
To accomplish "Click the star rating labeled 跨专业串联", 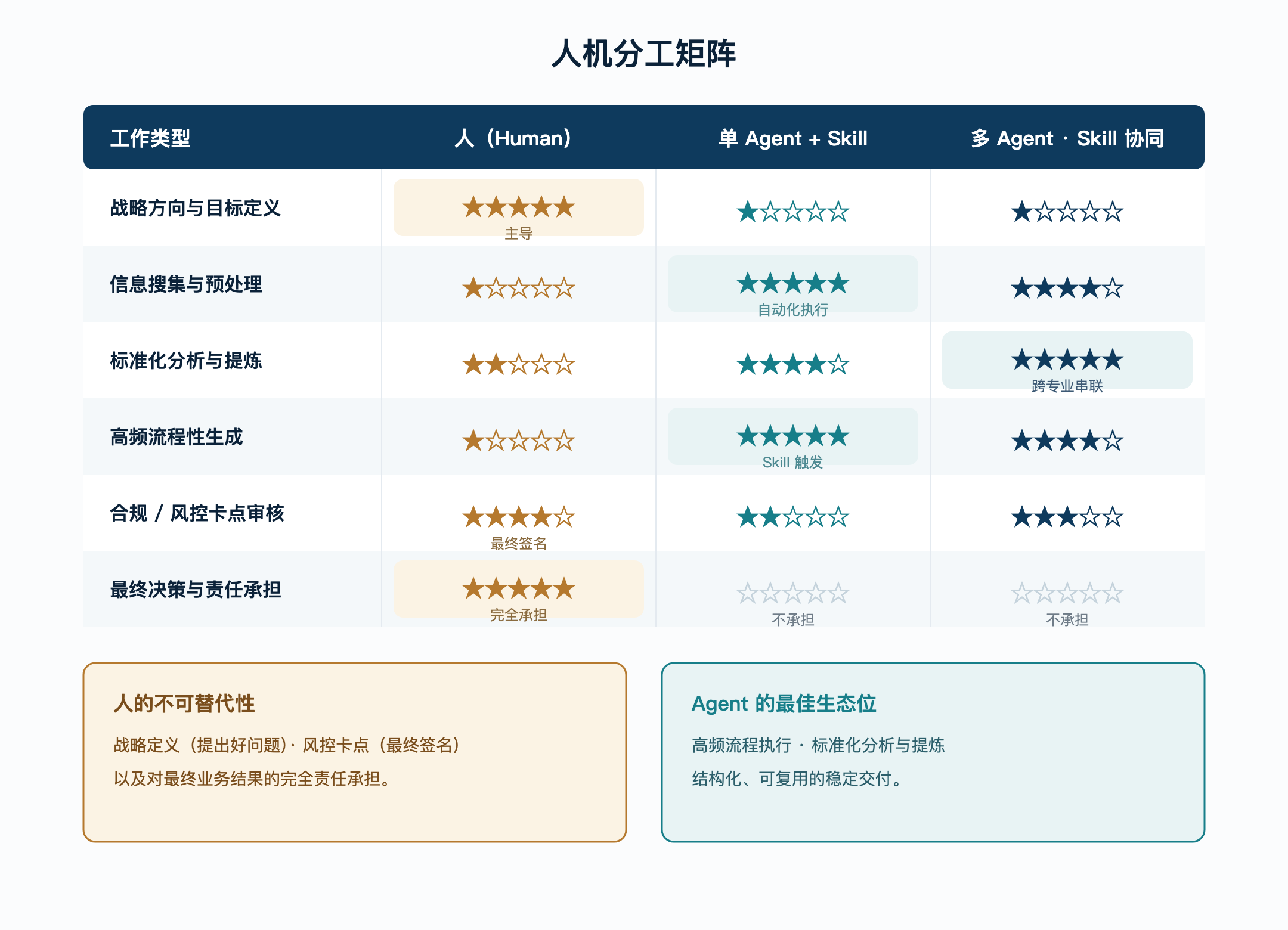I will pyautogui.click(x=1067, y=359).
